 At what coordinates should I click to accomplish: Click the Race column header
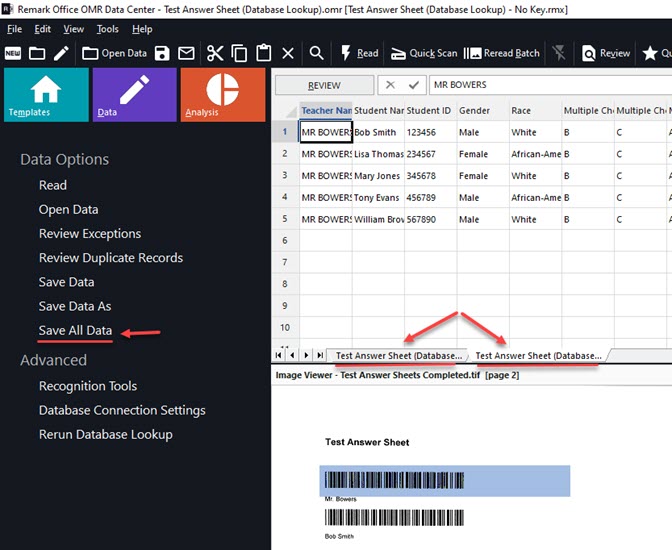pos(535,111)
